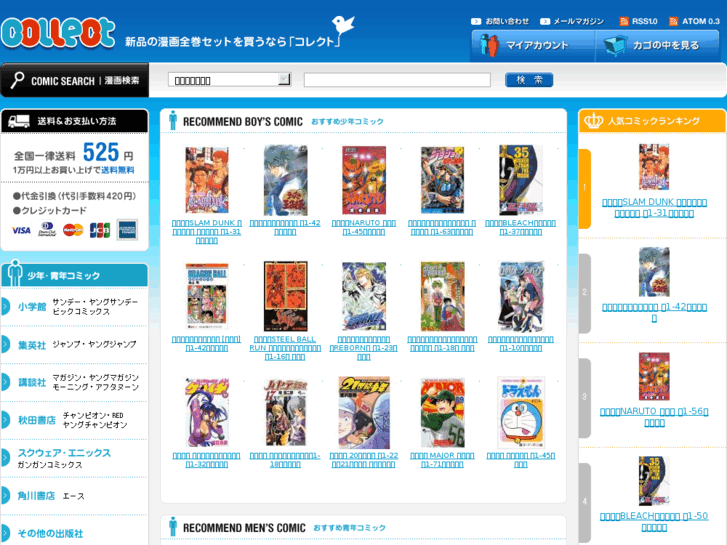Open the REBORN cover thumbnail
The width and height of the screenshot is (727, 545).
click(x=364, y=296)
